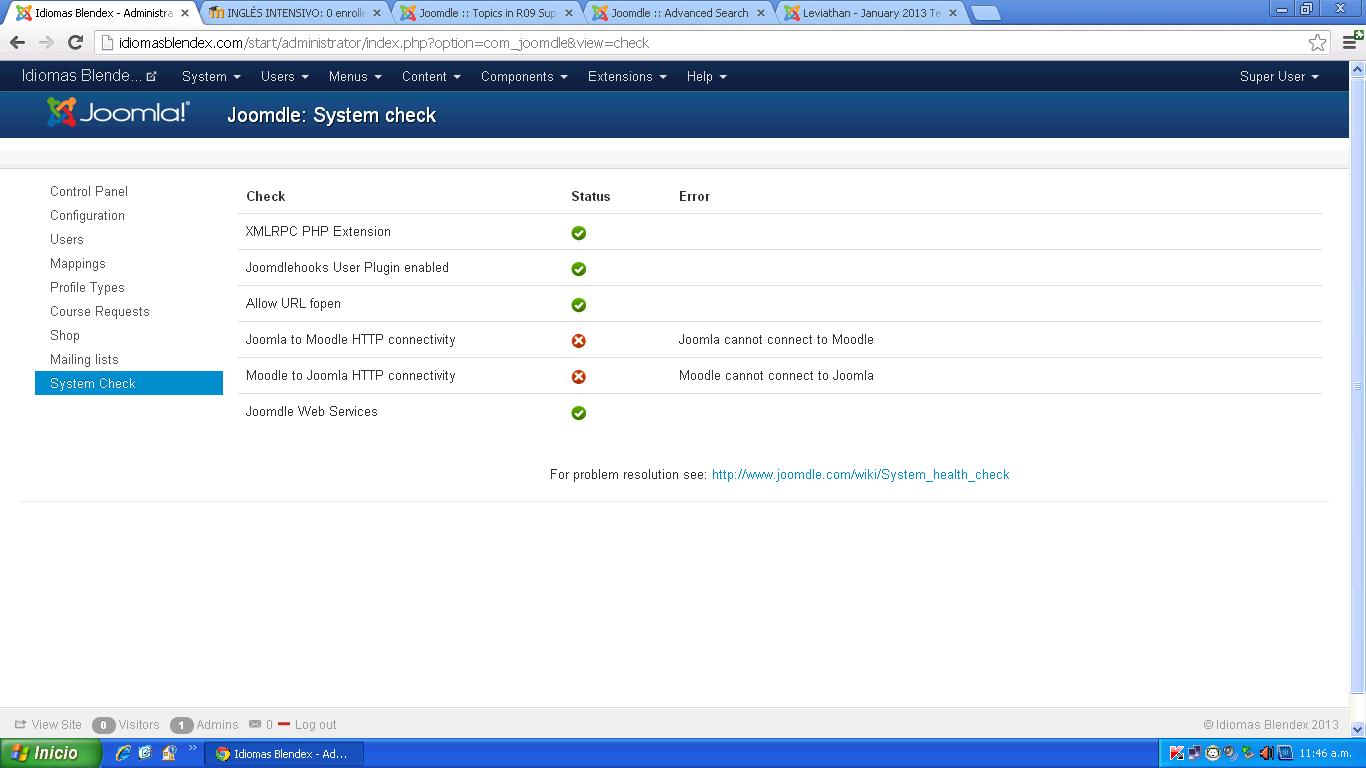Expand the Extensions menu
The width and height of the screenshot is (1366, 768).
[x=626, y=77]
